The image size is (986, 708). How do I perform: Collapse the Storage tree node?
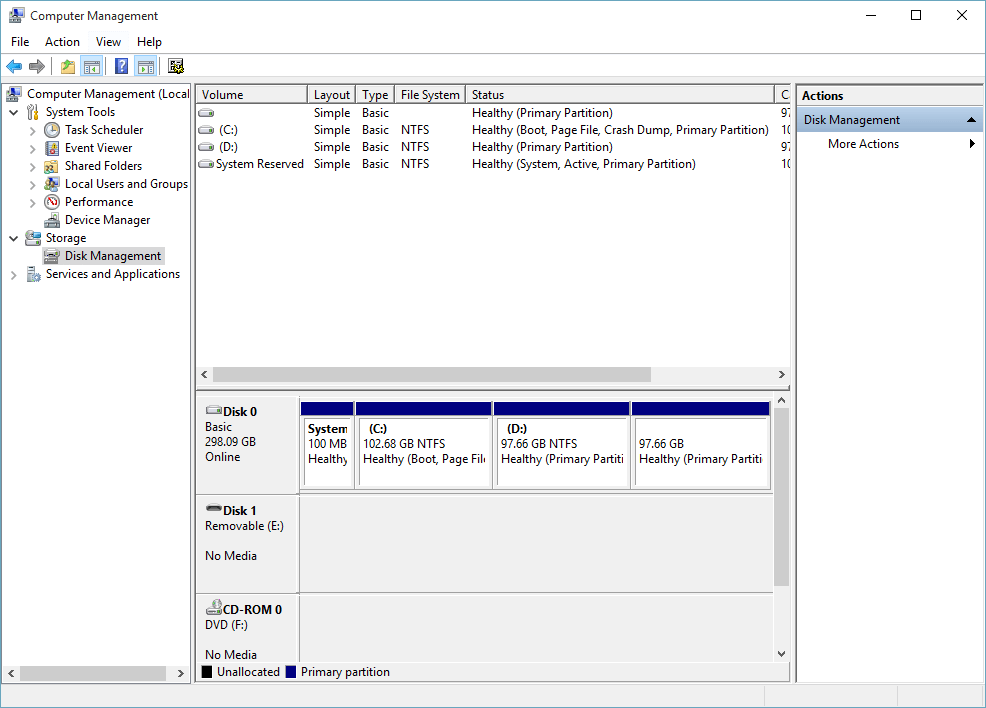pyautogui.click(x=14, y=238)
